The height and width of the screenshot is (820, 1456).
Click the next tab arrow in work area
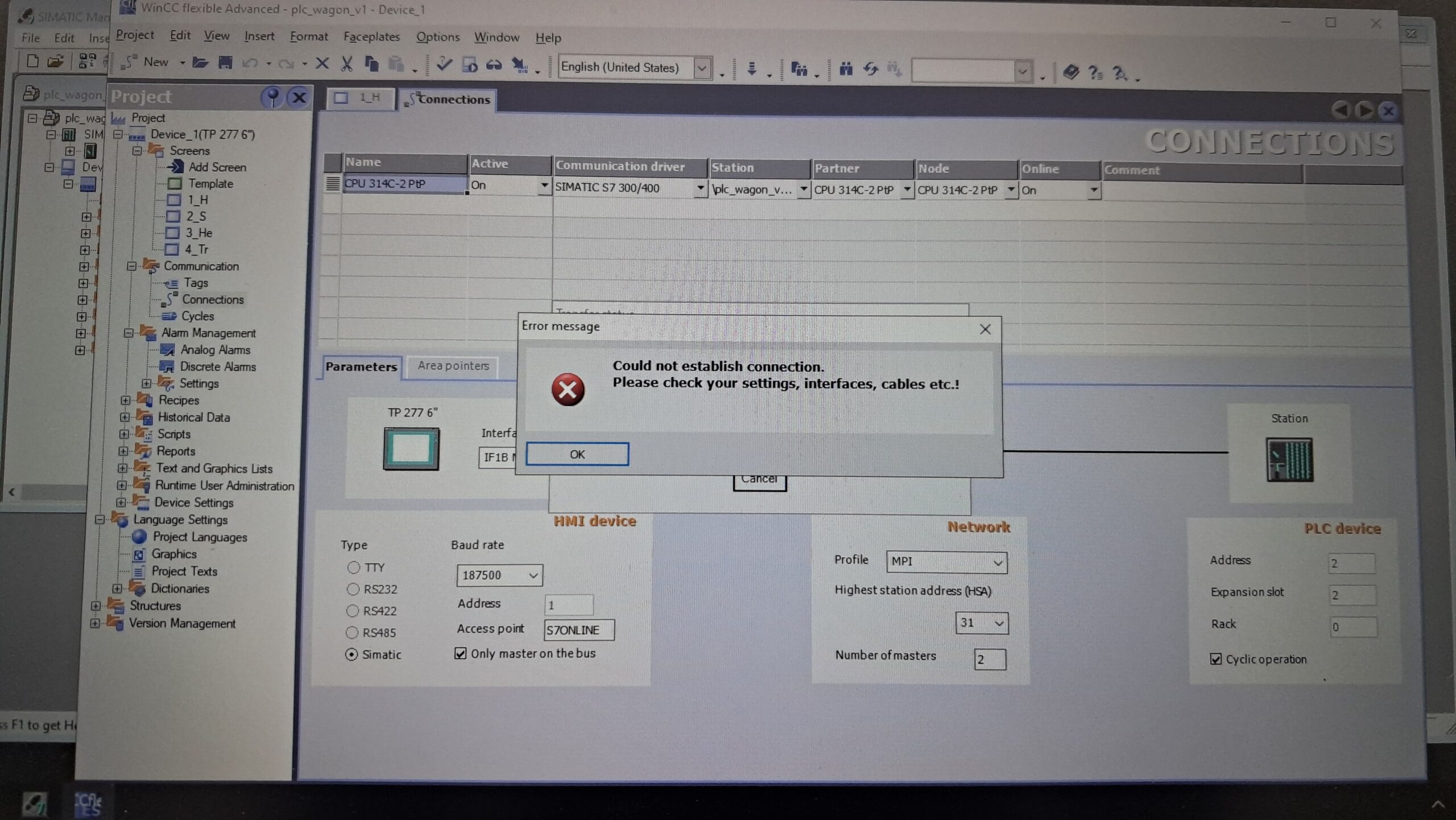1364,110
